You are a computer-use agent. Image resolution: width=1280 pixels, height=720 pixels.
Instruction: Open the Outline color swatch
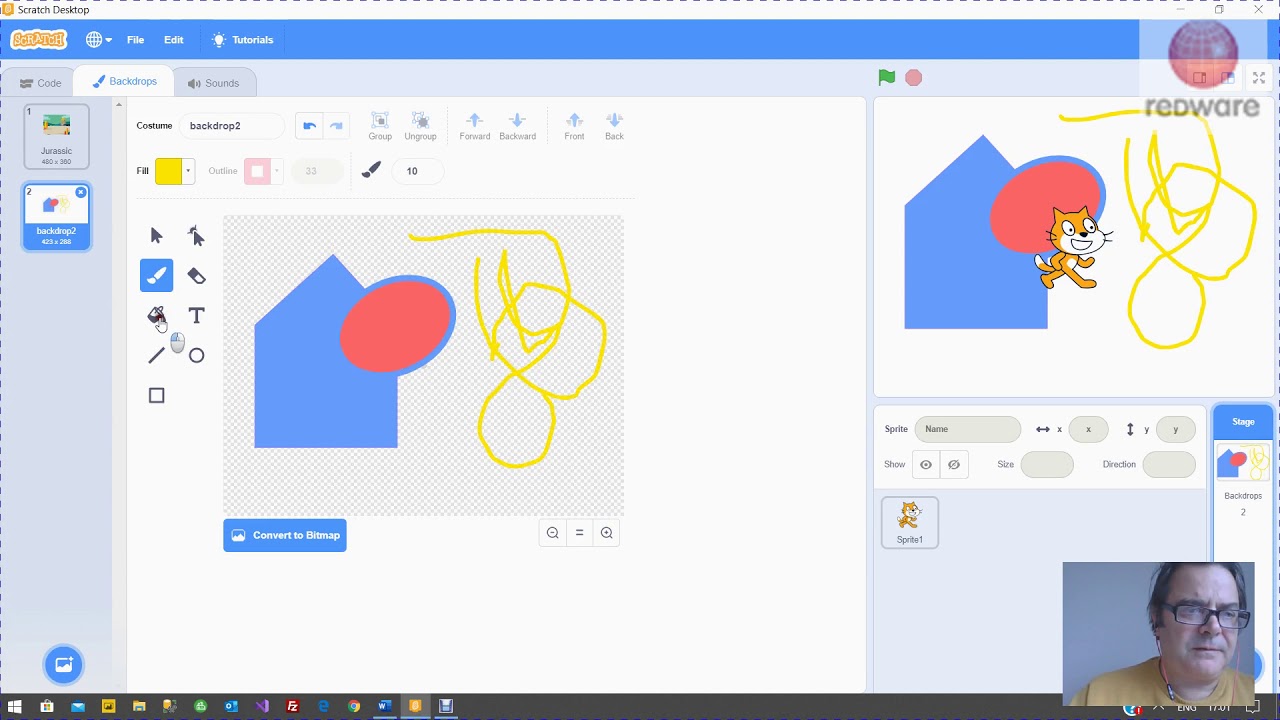(263, 171)
